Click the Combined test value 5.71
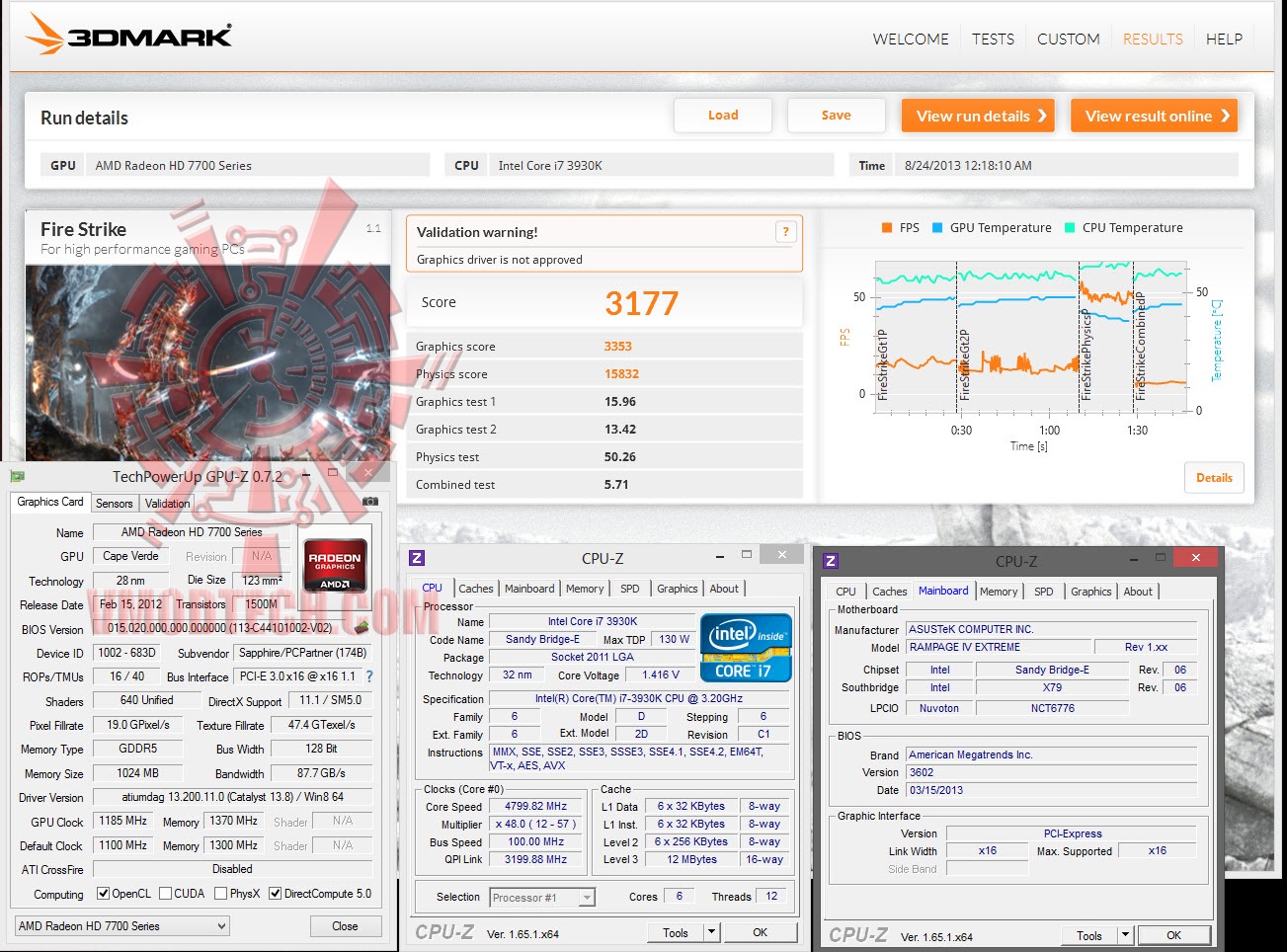Viewport: 1287px width, 952px height. pos(616,485)
